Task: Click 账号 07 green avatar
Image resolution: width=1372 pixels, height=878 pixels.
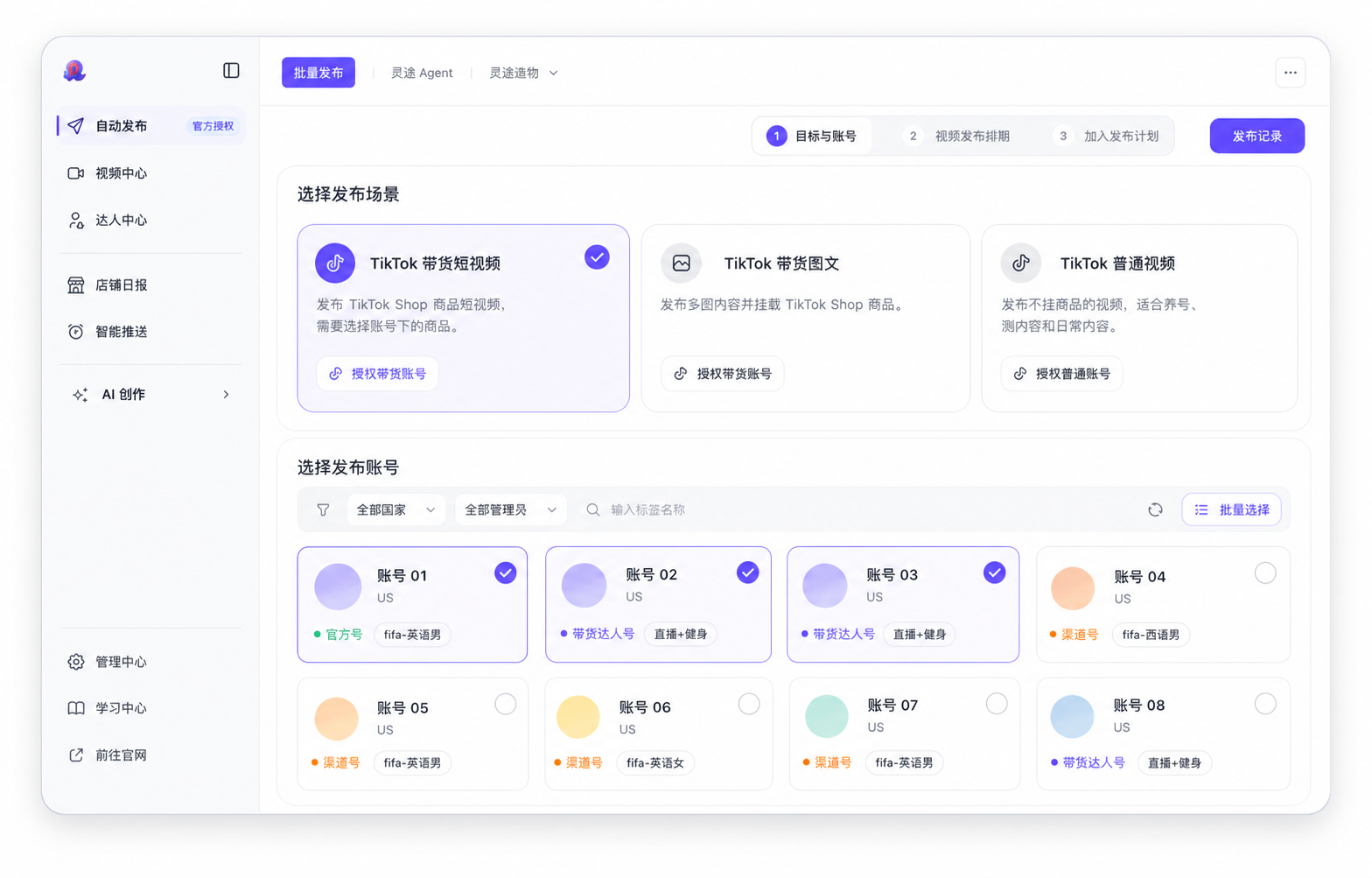Action: (827, 716)
